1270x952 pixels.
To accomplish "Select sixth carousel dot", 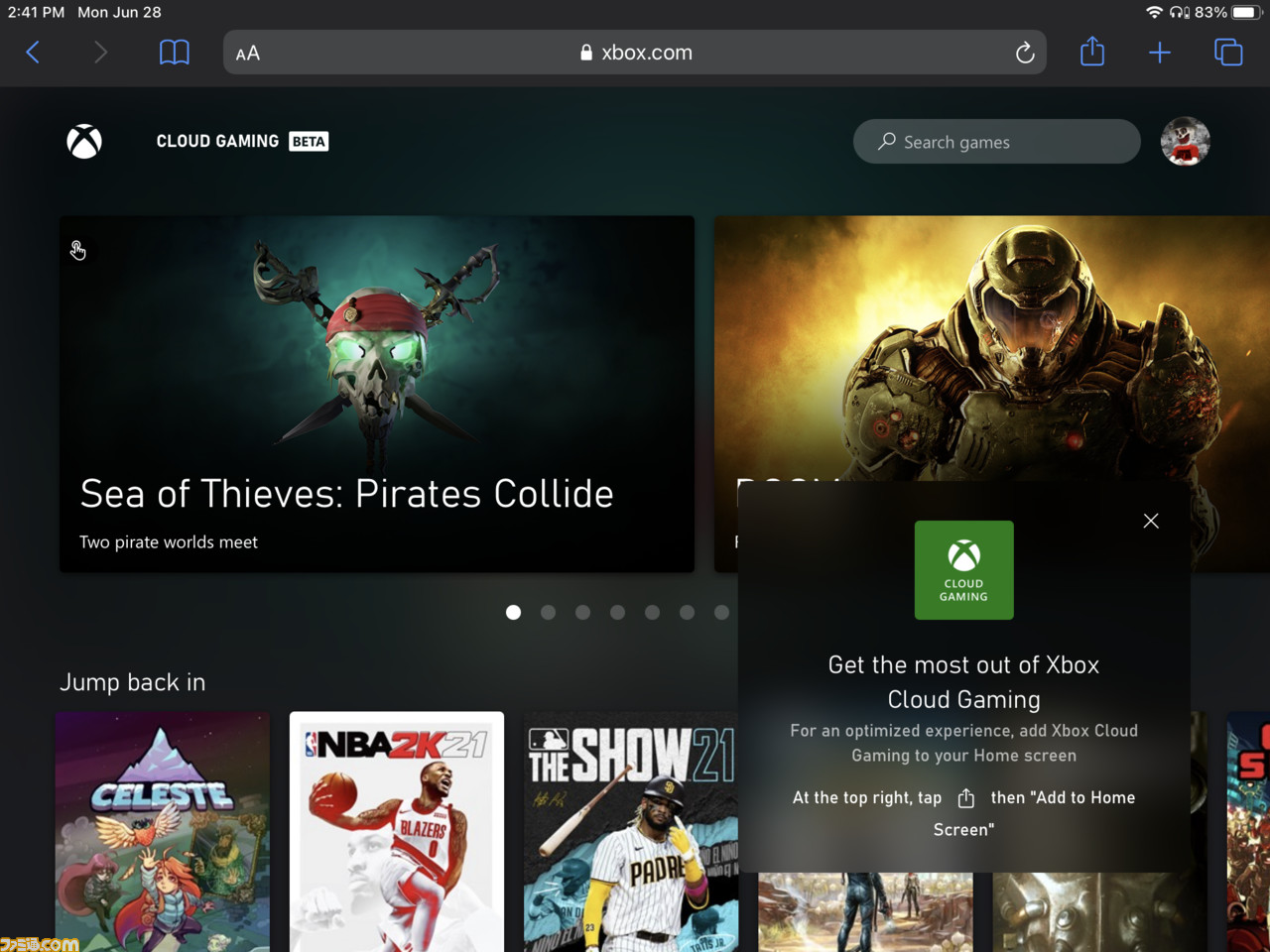I will [x=687, y=612].
